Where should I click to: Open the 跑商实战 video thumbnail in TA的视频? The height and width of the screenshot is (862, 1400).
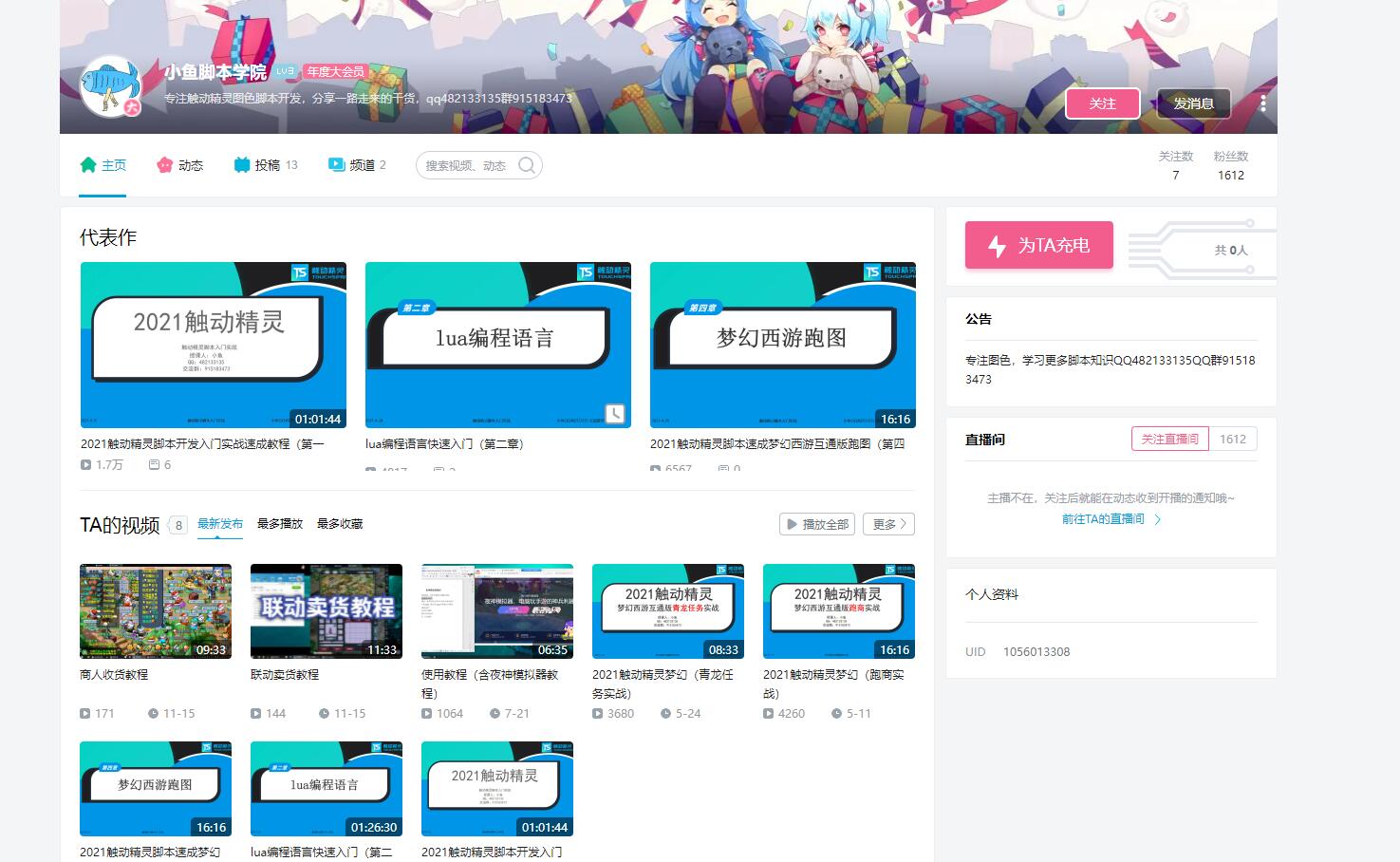839,611
